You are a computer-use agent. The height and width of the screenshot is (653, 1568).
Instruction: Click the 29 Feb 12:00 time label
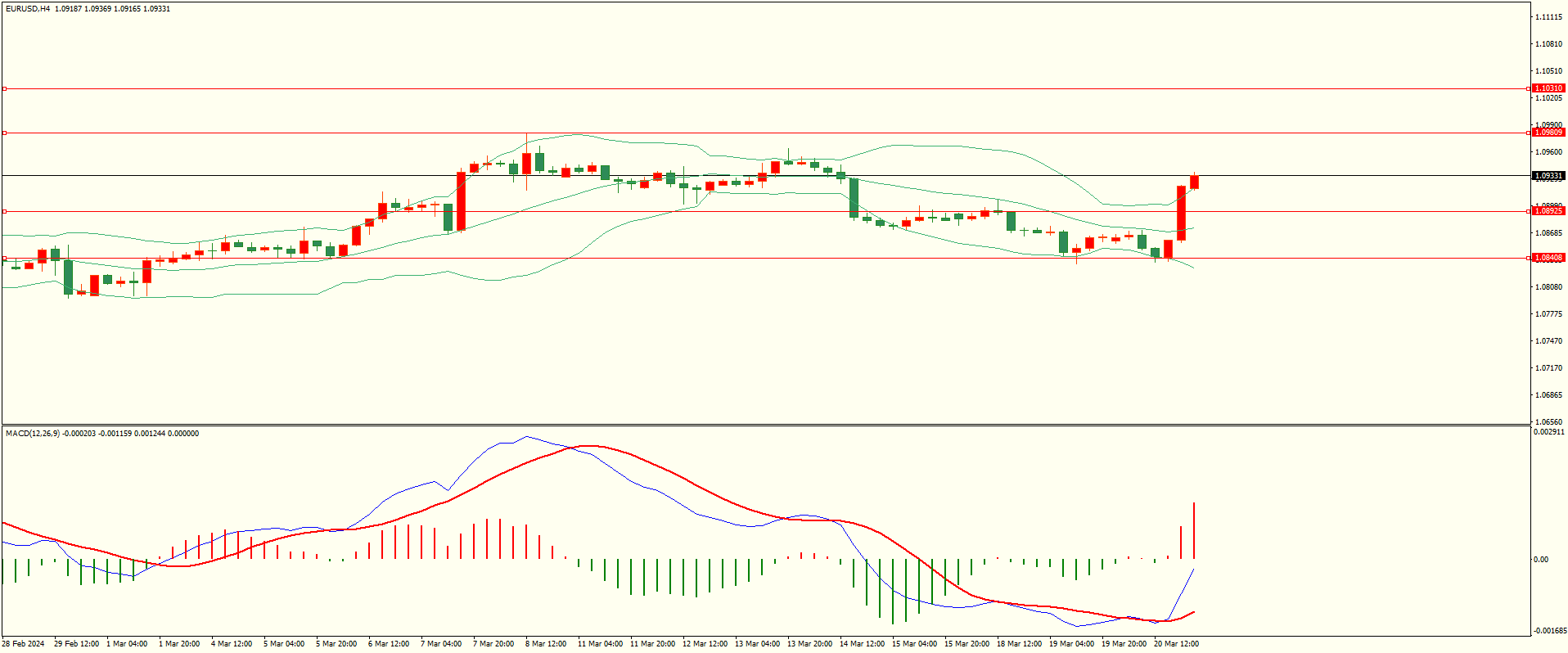pyautogui.click(x=77, y=644)
